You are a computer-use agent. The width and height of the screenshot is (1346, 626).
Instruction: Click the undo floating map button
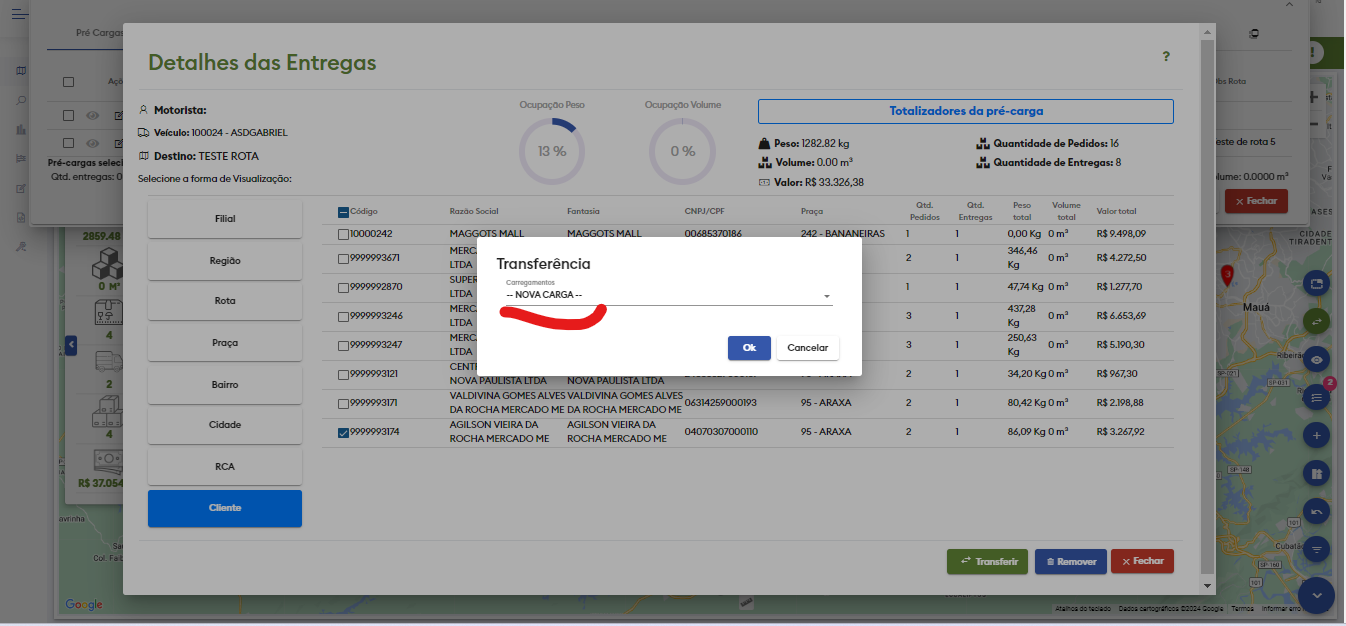(1316, 512)
